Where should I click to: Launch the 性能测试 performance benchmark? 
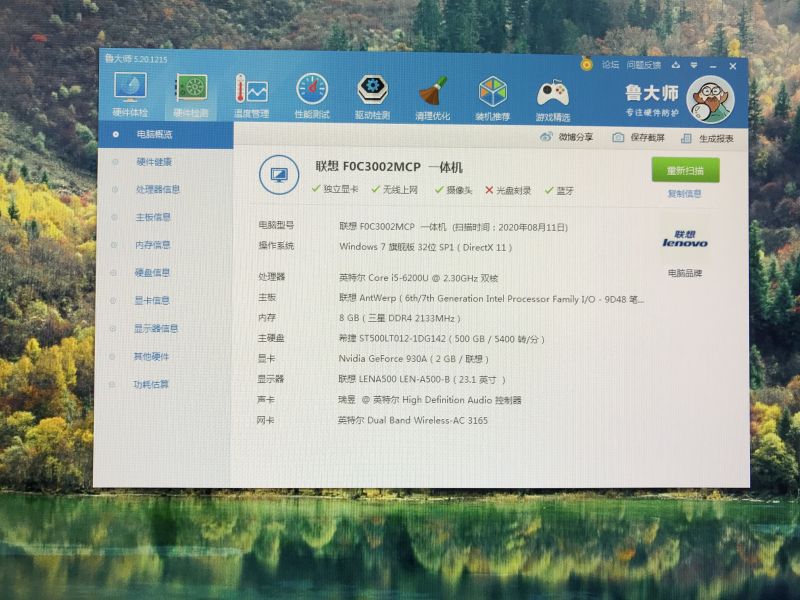[312, 96]
